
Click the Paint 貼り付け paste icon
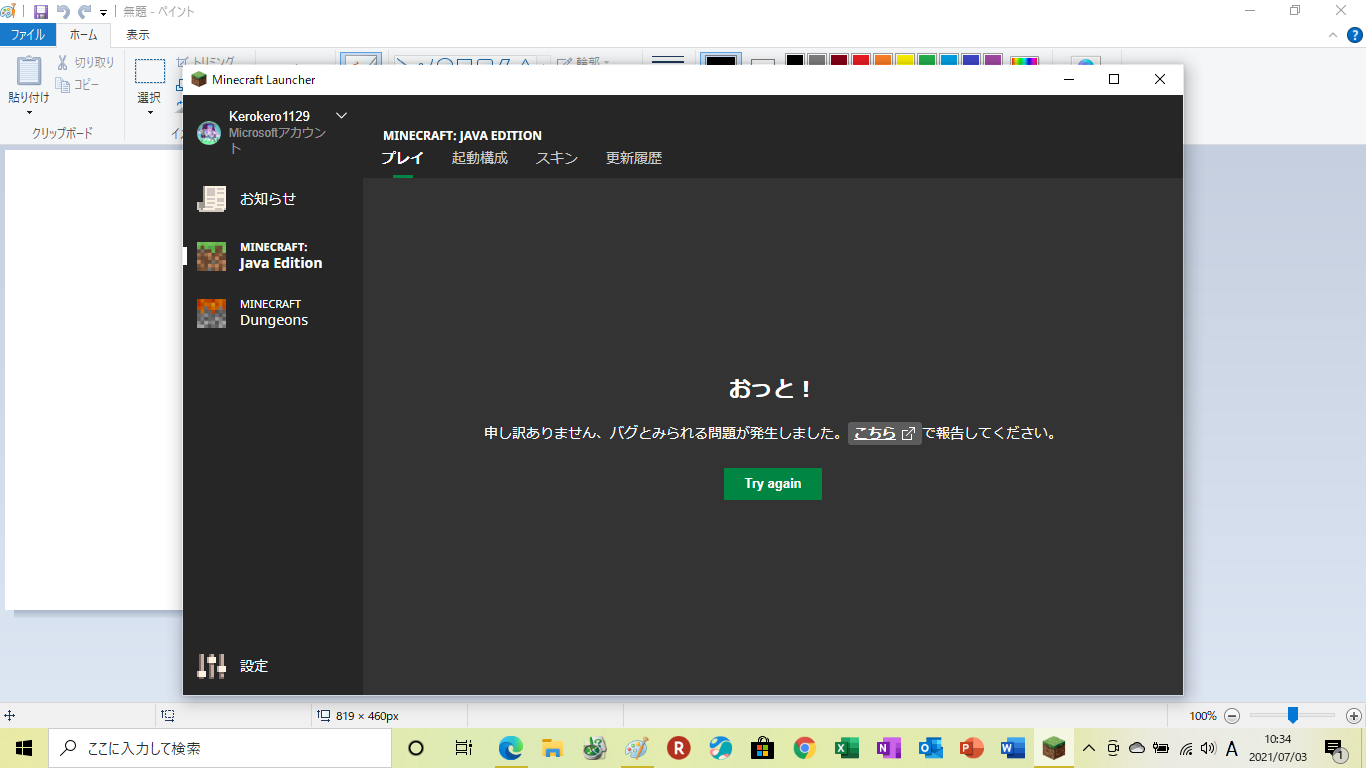point(28,72)
